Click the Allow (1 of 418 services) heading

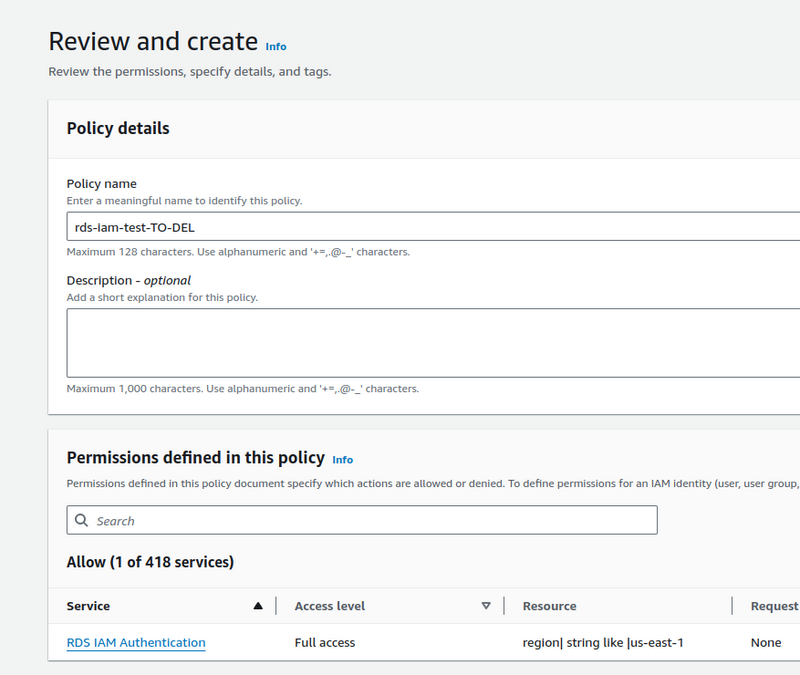click(150, 562)
